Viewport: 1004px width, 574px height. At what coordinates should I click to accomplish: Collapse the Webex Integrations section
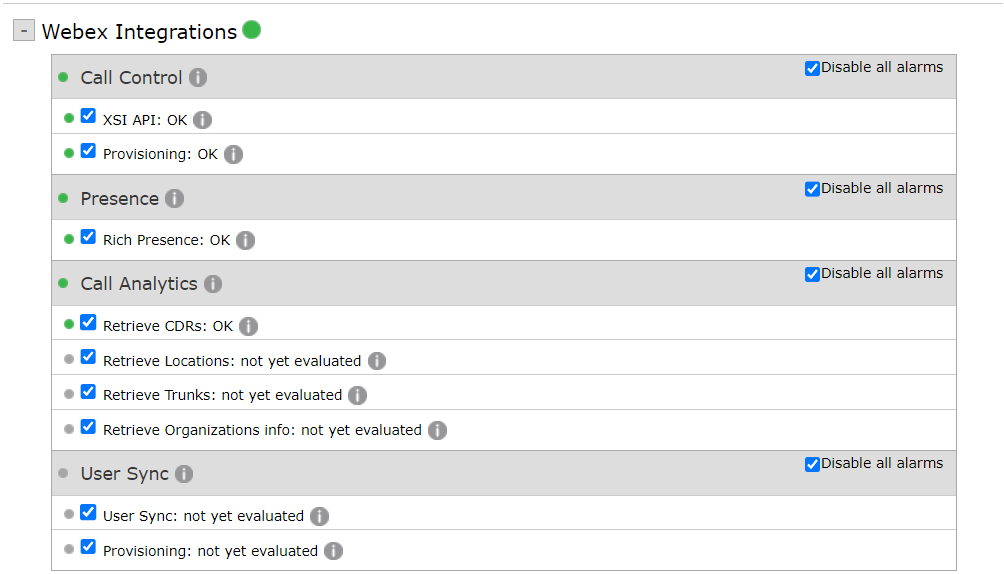pyautogui.click(x=24, y=31)
